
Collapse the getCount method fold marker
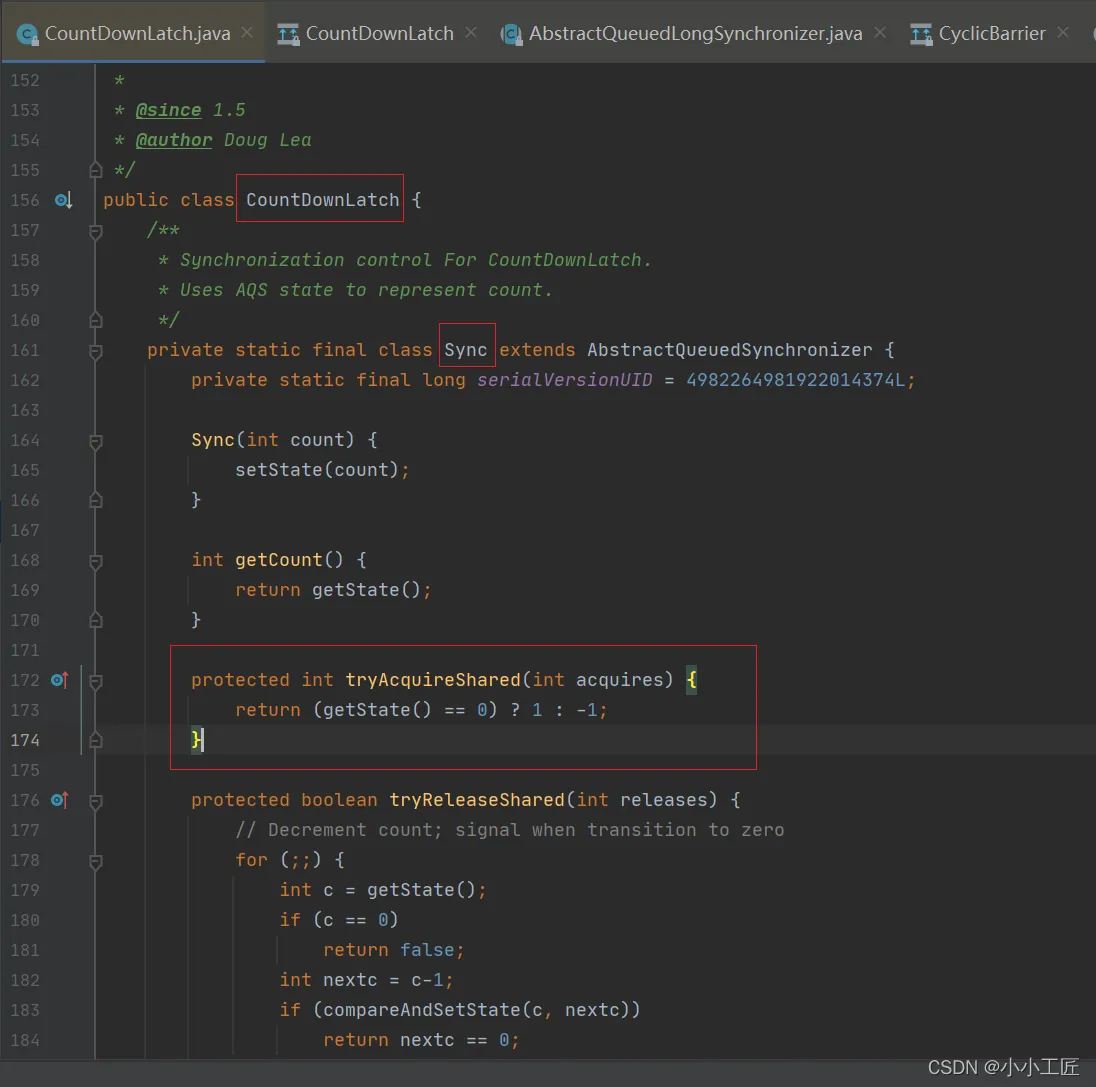pos(96,561)
